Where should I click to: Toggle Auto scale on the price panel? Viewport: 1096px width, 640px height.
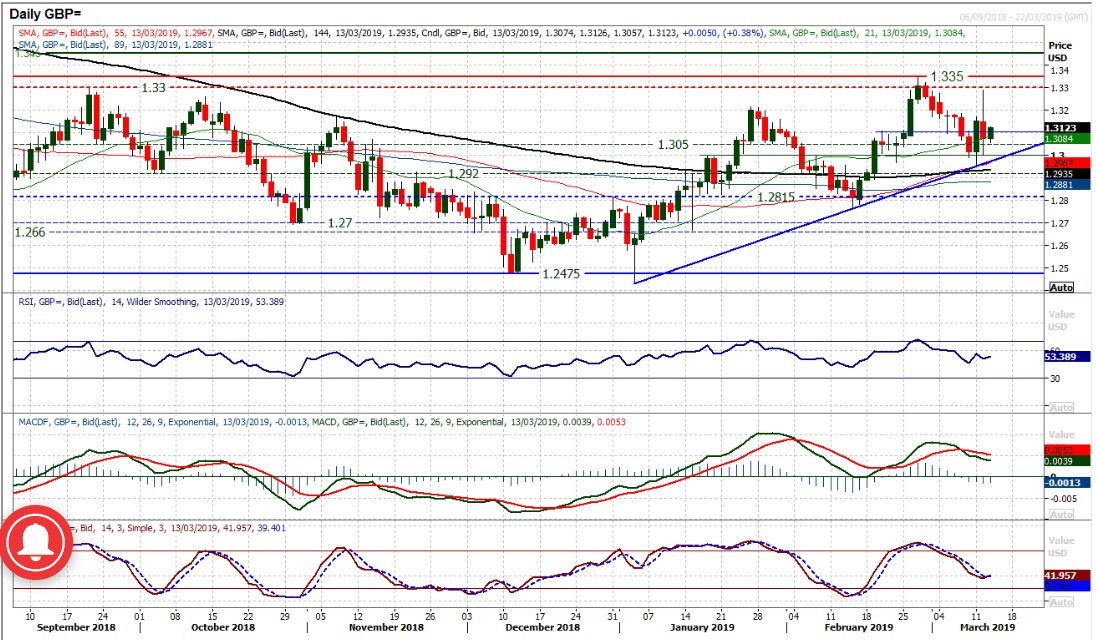[1060, 287]
